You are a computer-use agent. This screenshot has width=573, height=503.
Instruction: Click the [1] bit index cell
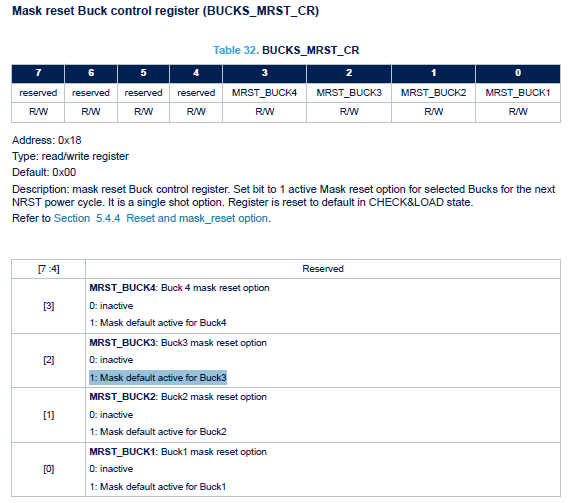point(49,415)
